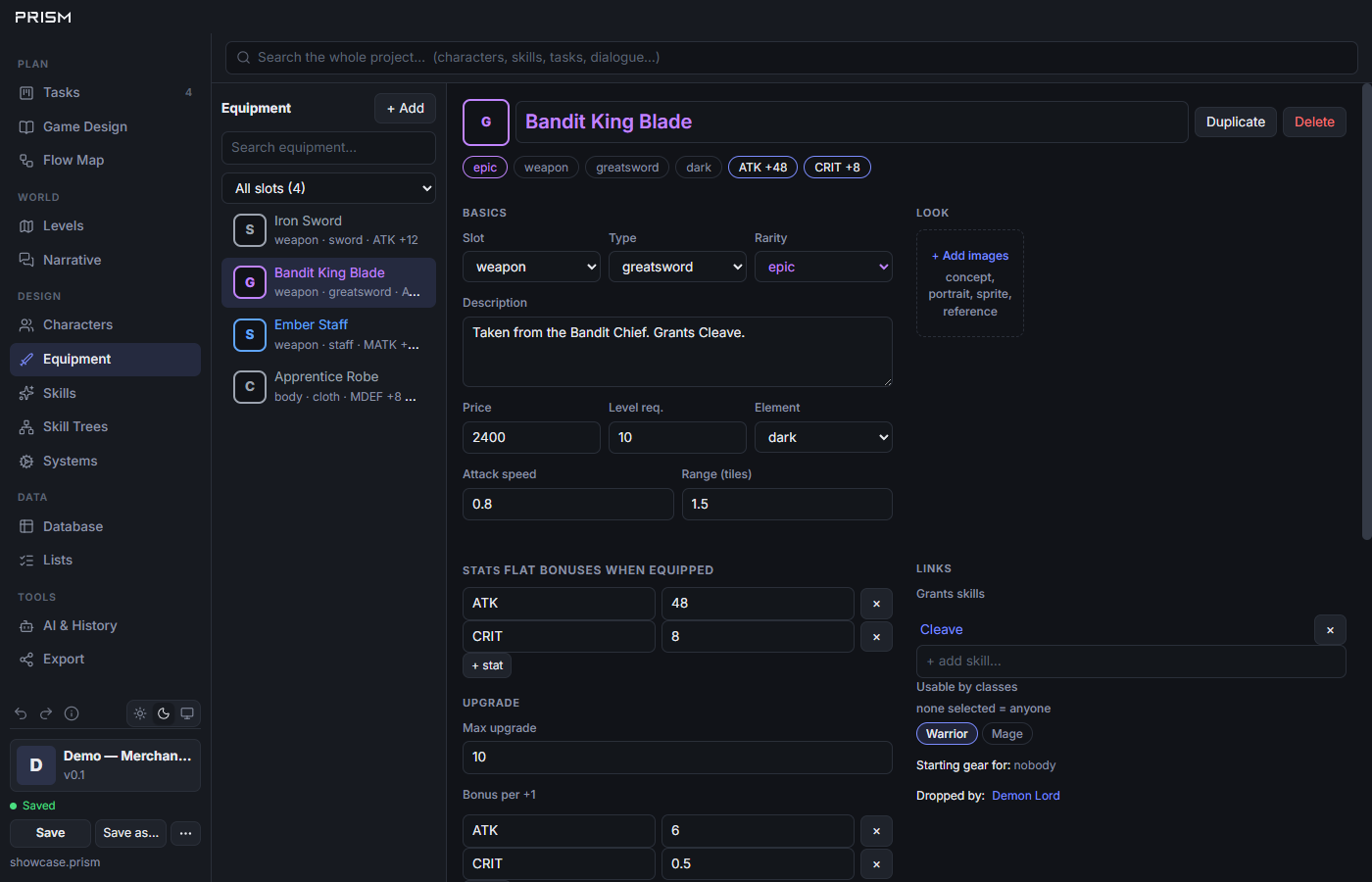1372x882 pixels.
Task: Open the Element dropdown showing dark
Action: pos(823,437)
